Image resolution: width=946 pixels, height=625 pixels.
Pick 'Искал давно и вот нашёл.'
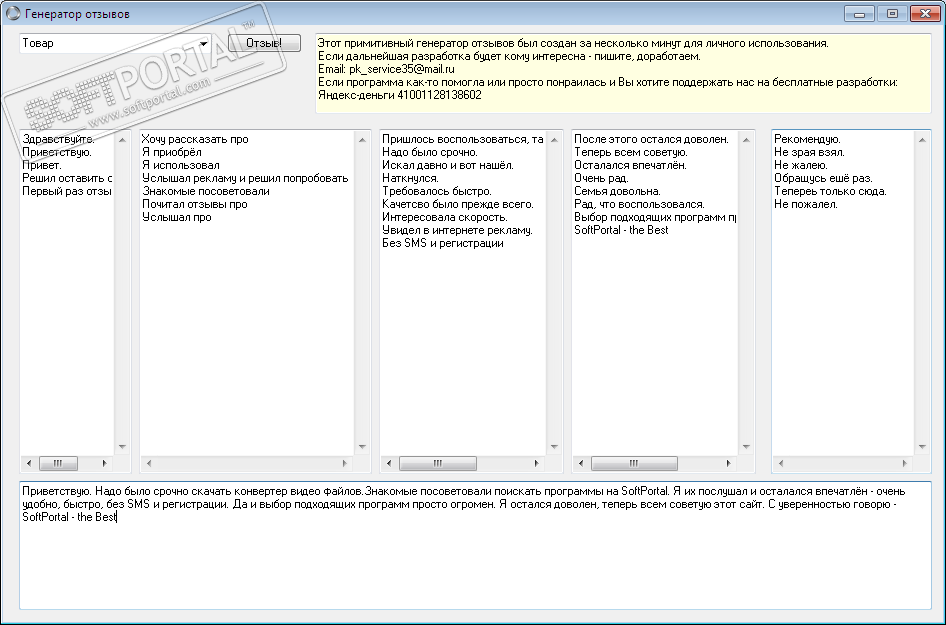click(448, 165)
